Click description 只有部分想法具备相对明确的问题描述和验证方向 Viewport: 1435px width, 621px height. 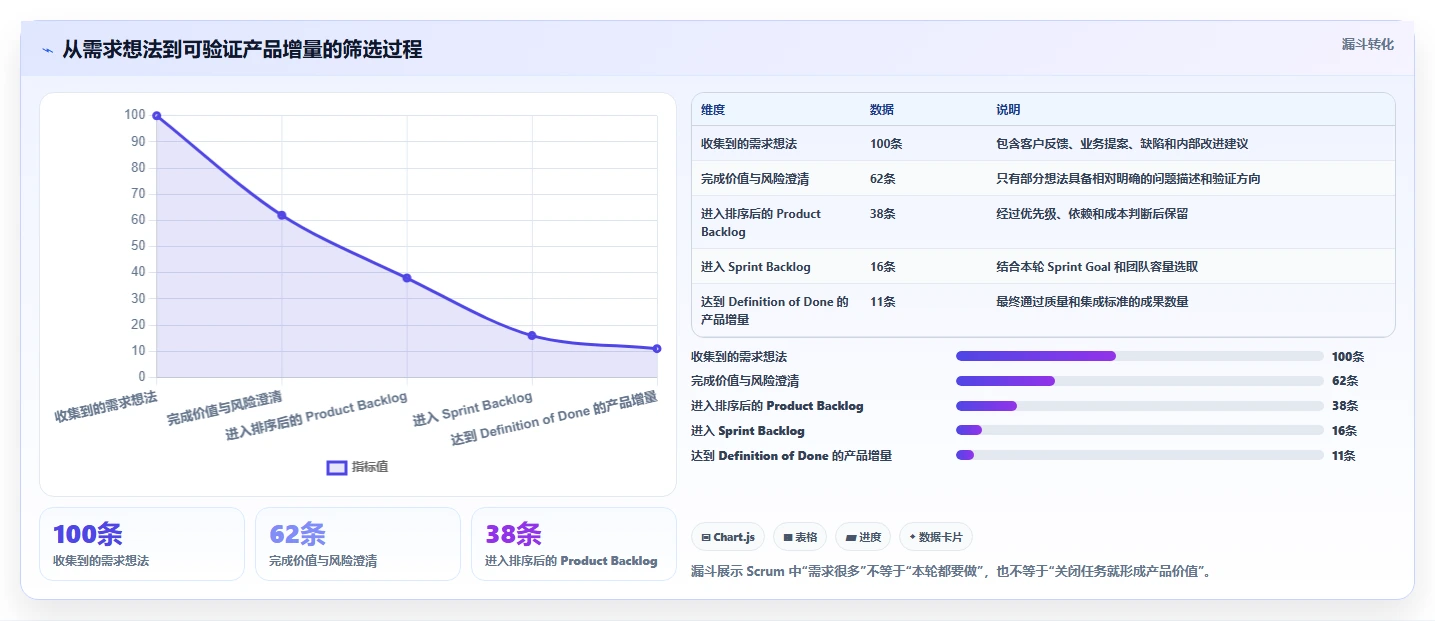click(x=1128, y=179)
